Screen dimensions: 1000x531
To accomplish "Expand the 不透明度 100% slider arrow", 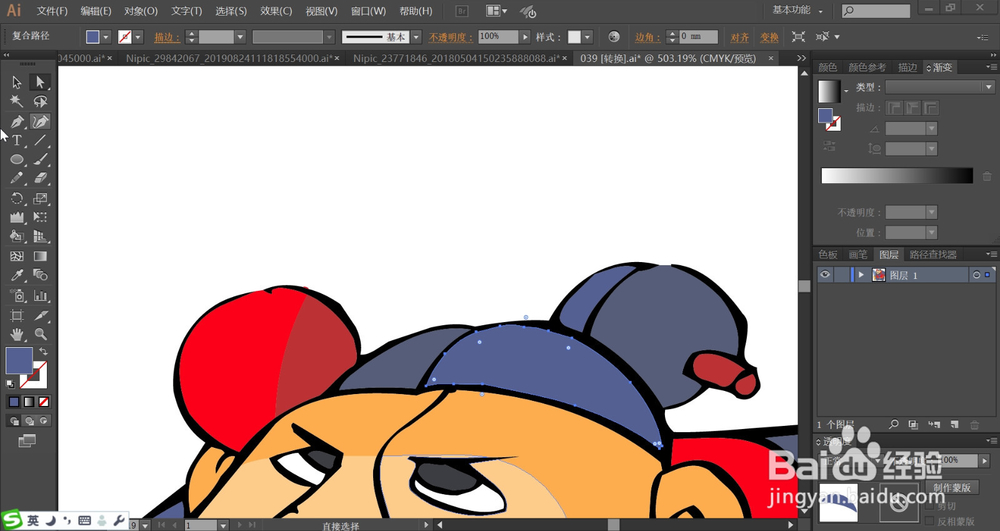I will [x=525, y=37].
